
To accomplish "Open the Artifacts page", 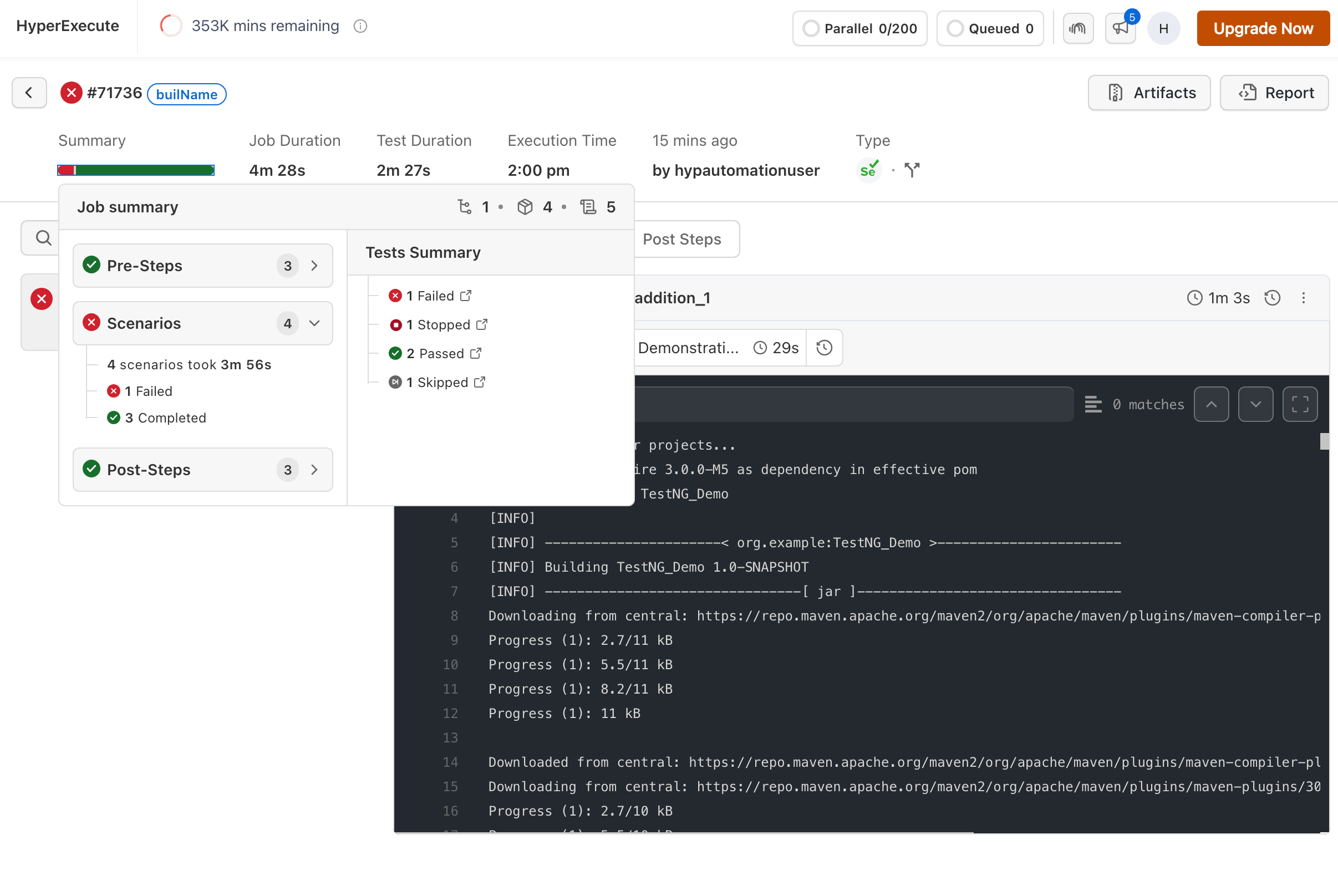I will (x=1149, y=93).
